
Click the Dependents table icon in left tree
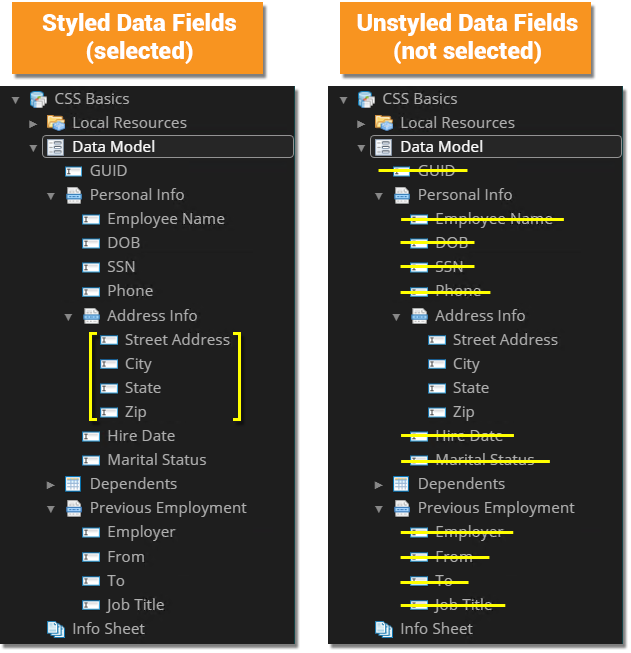73,484
